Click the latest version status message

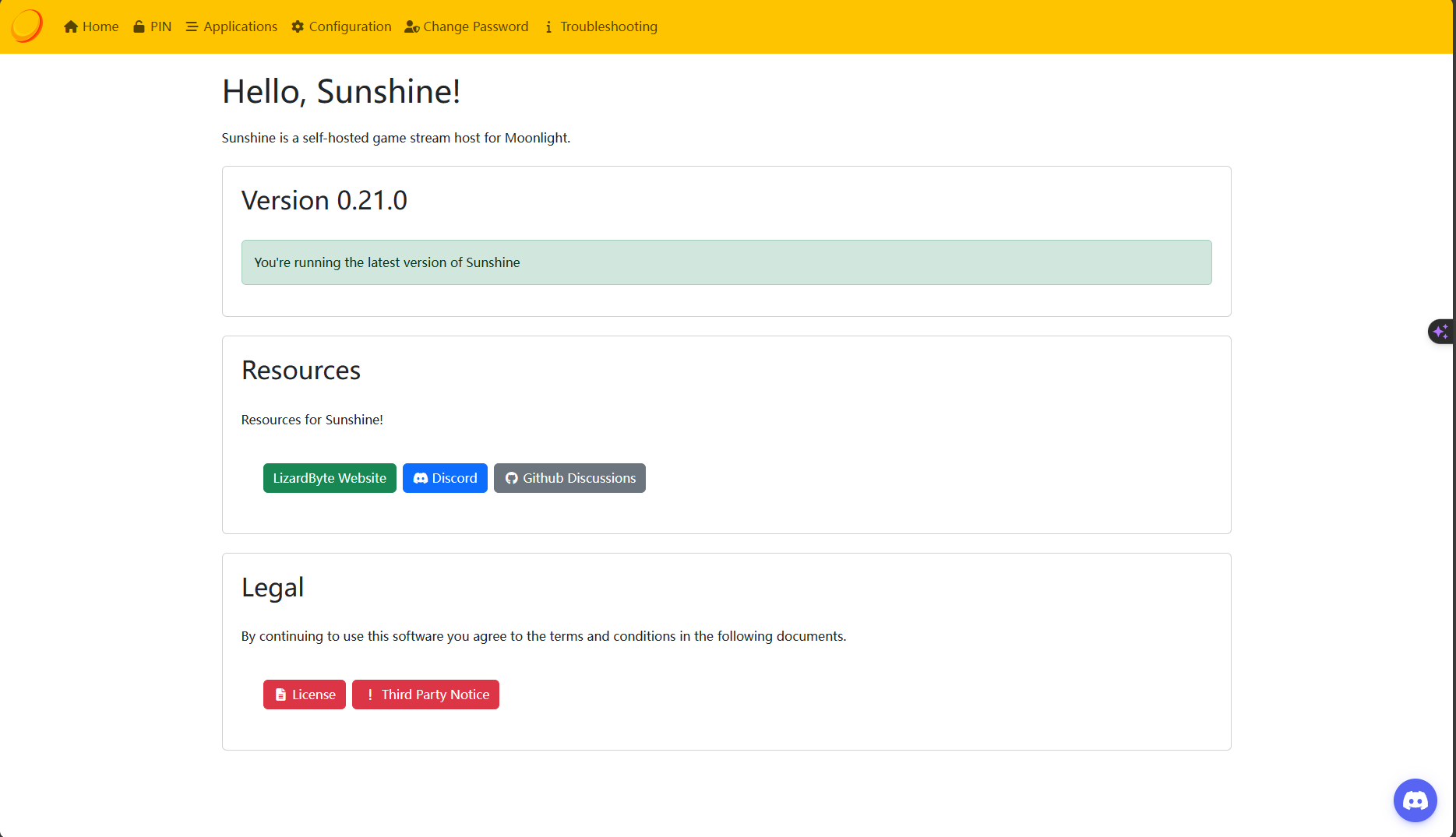pos(726,262)
